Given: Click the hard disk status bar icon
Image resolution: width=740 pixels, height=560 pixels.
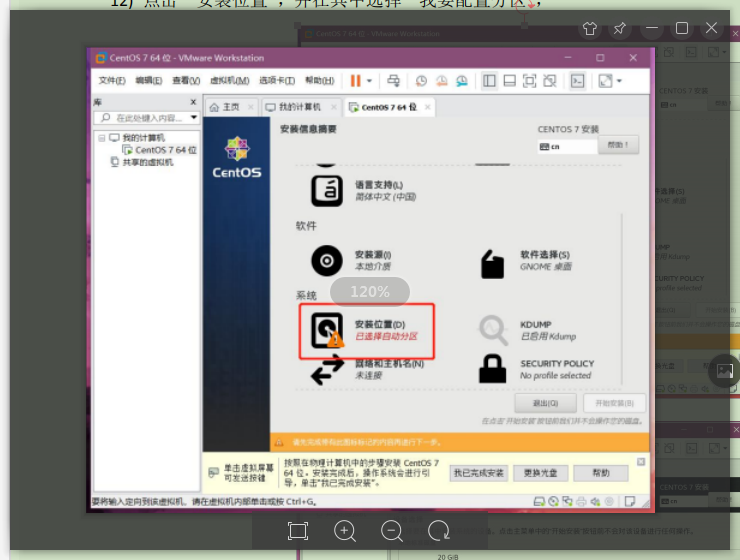Looking at the screenshot, I should click(x=539, y=501).
